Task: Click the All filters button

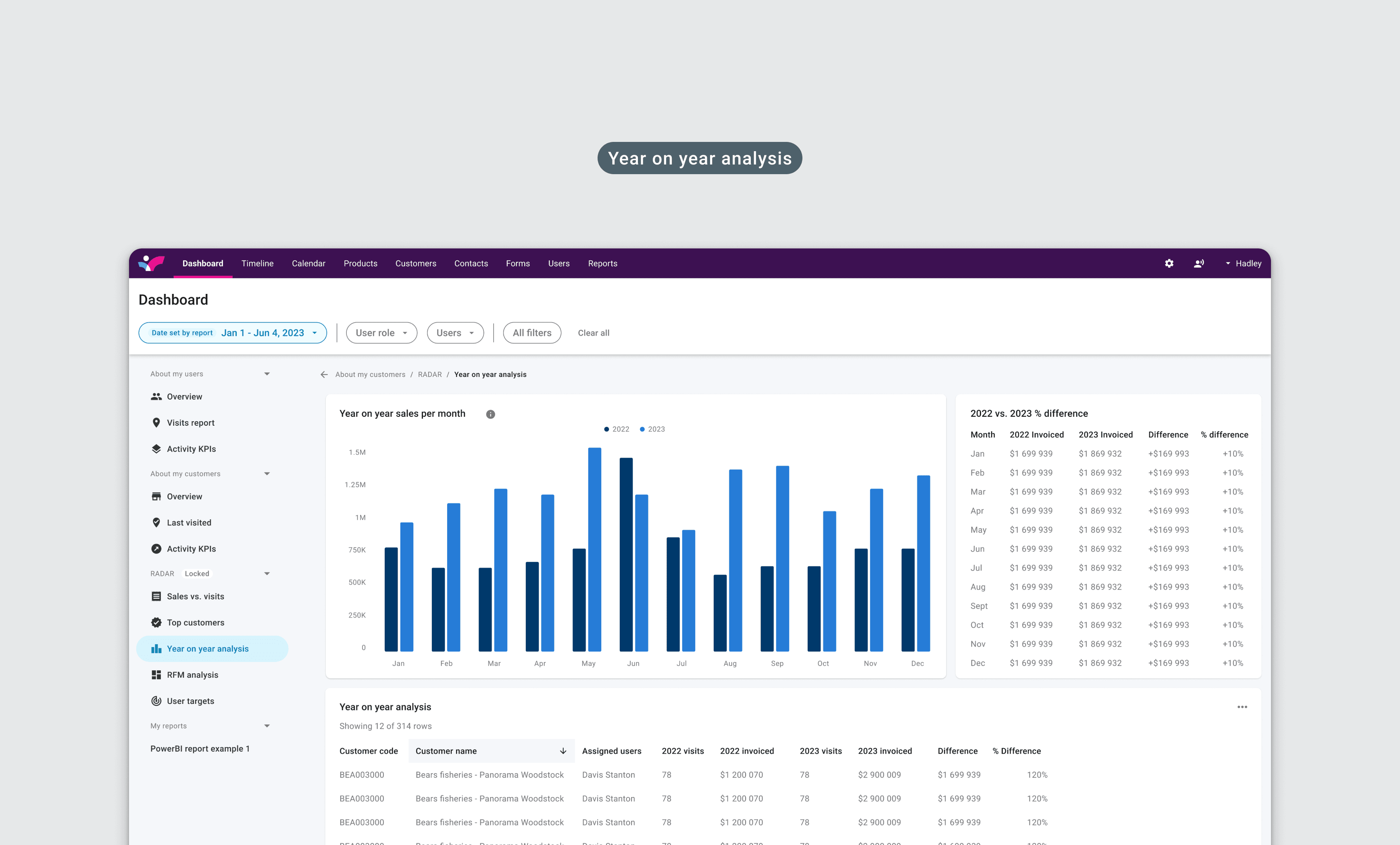Action: coord(532,333)
